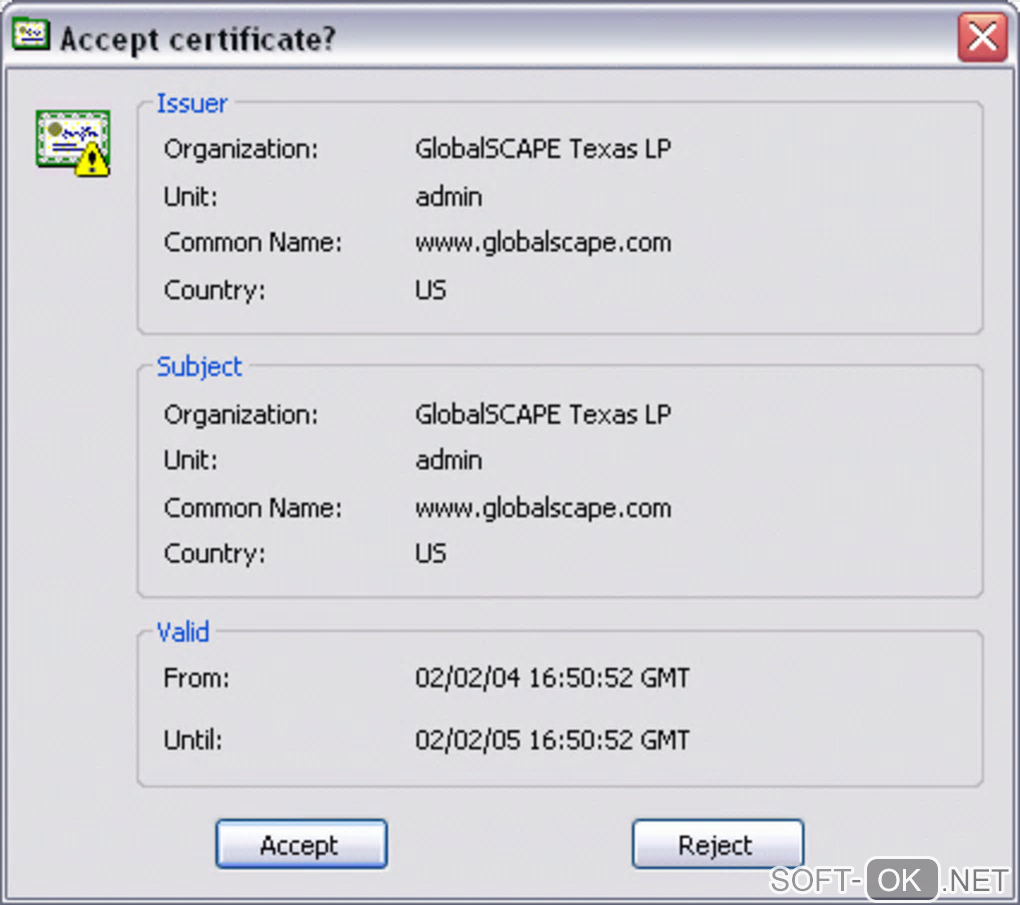The image size is (1020, 905).
Task: Click the valid Until date 02/02/05
Action: click(552, 740)
